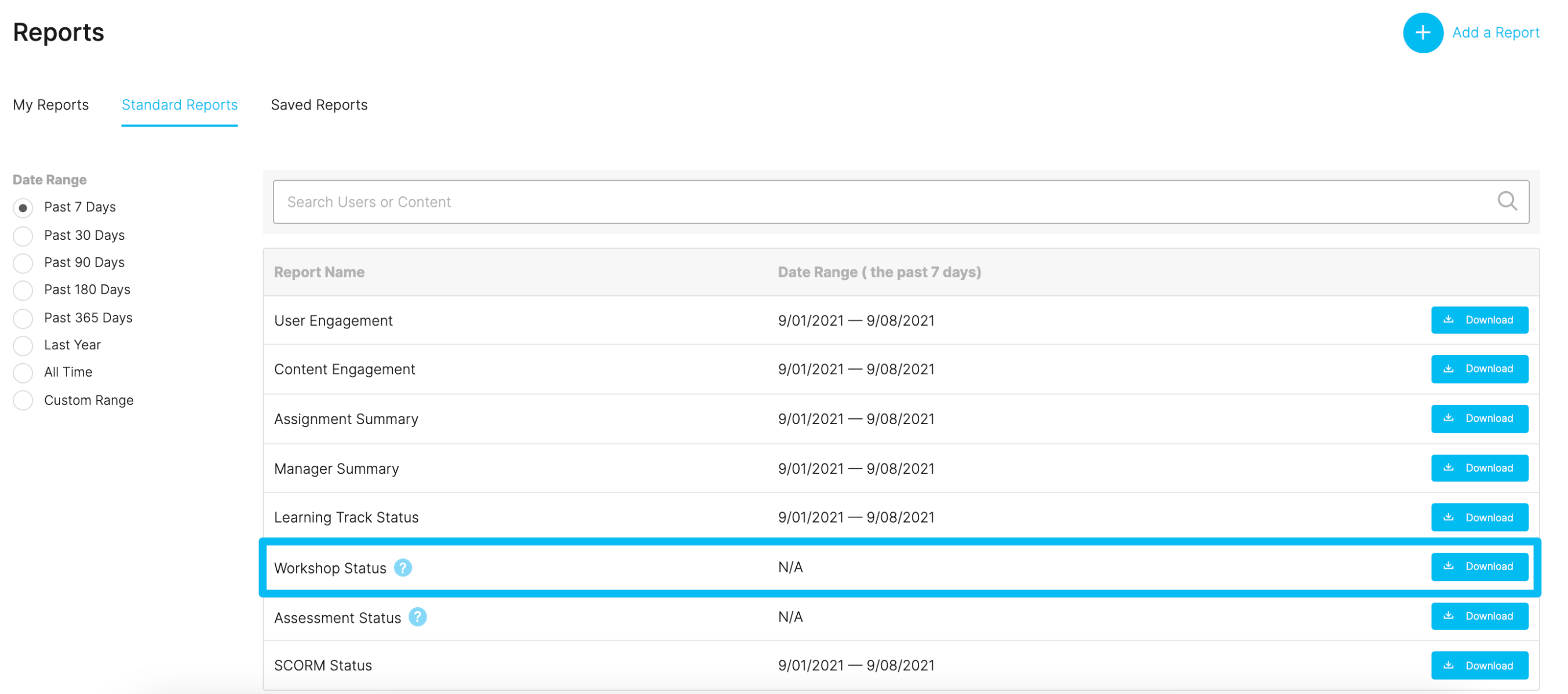This screenshot has height=694, width=1568.
Task: Click the Learning Track Status report name
Action: tap(347, 517)
